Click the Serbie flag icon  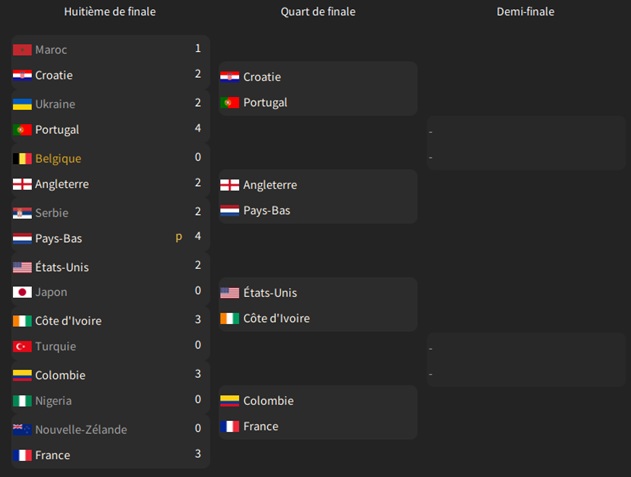(x=22, y=213)
